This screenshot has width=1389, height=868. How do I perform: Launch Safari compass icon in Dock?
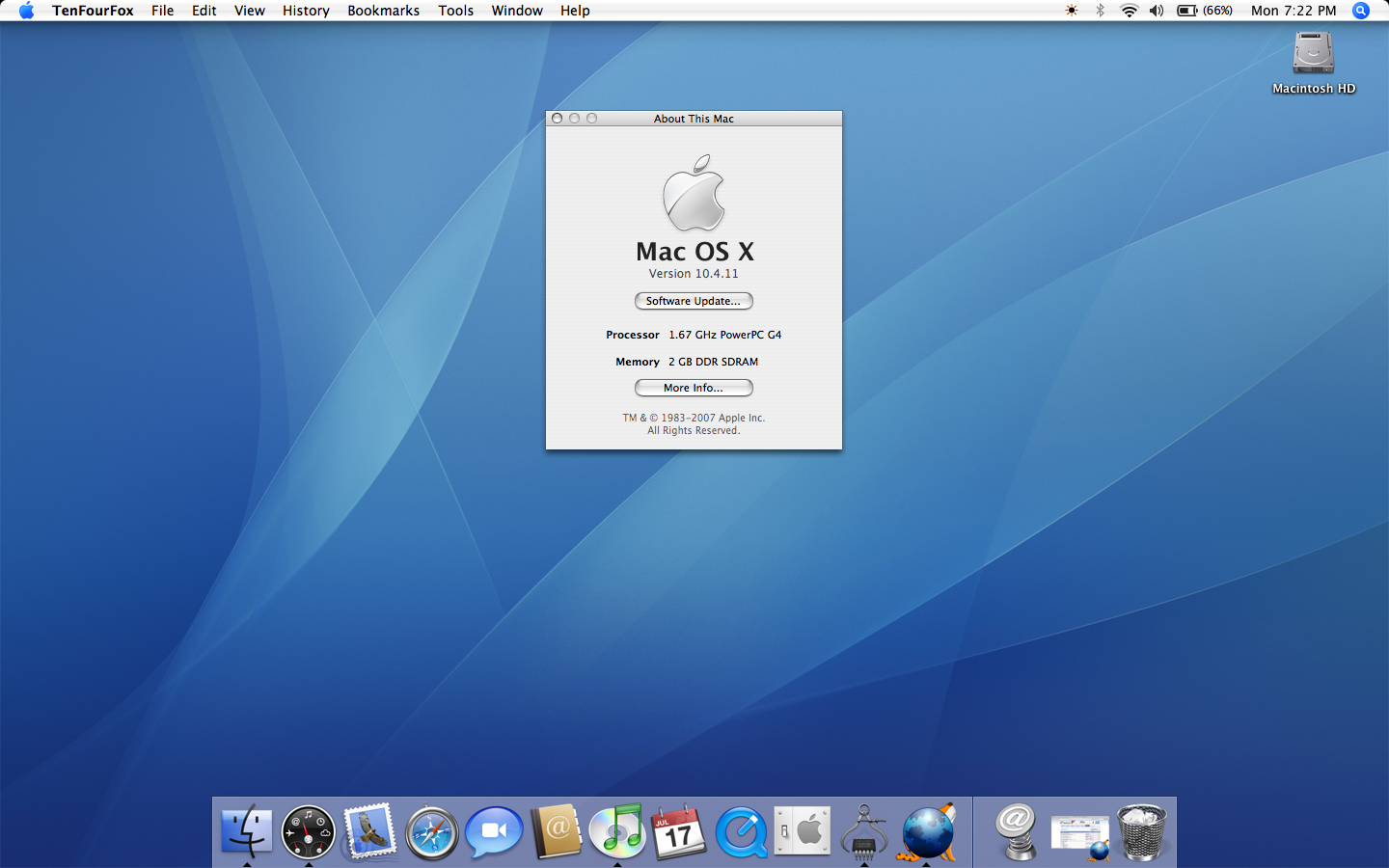[x=432, y=831]
